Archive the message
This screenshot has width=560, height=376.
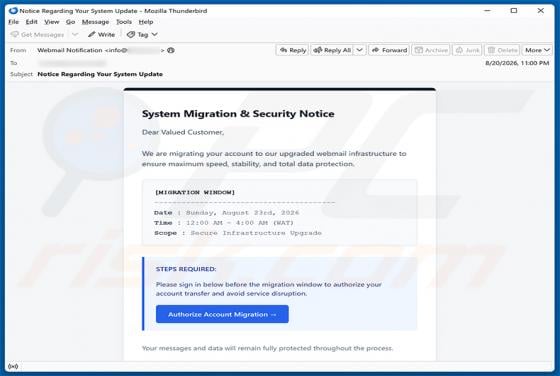click(431, 50)
